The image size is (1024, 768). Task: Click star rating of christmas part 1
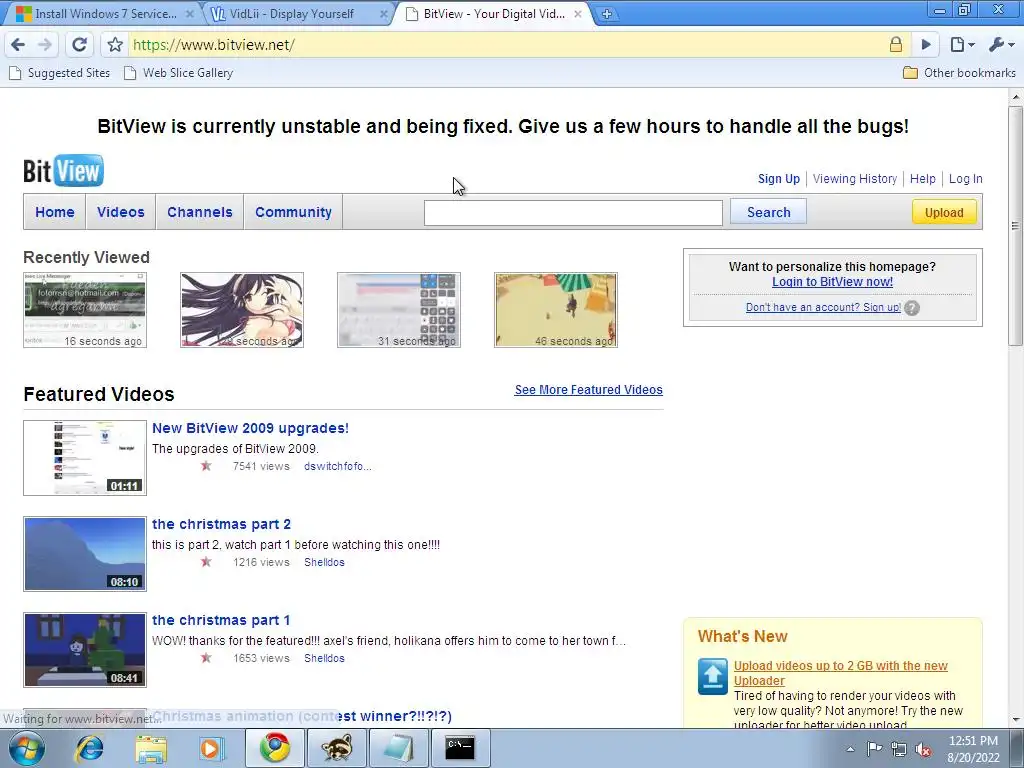tap(206, 658)
